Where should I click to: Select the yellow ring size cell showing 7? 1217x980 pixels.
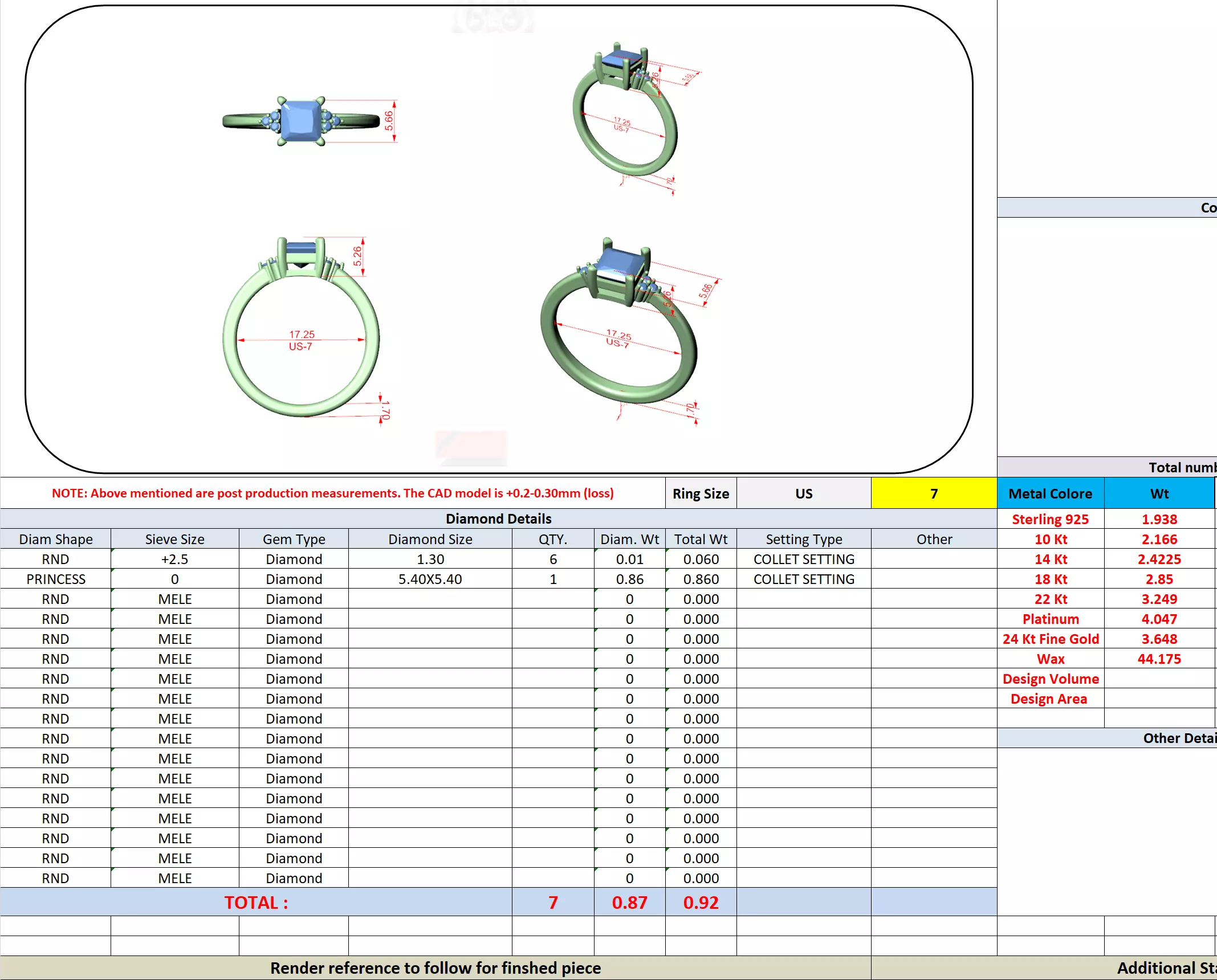pyautogui.click(x=933, y=493)
